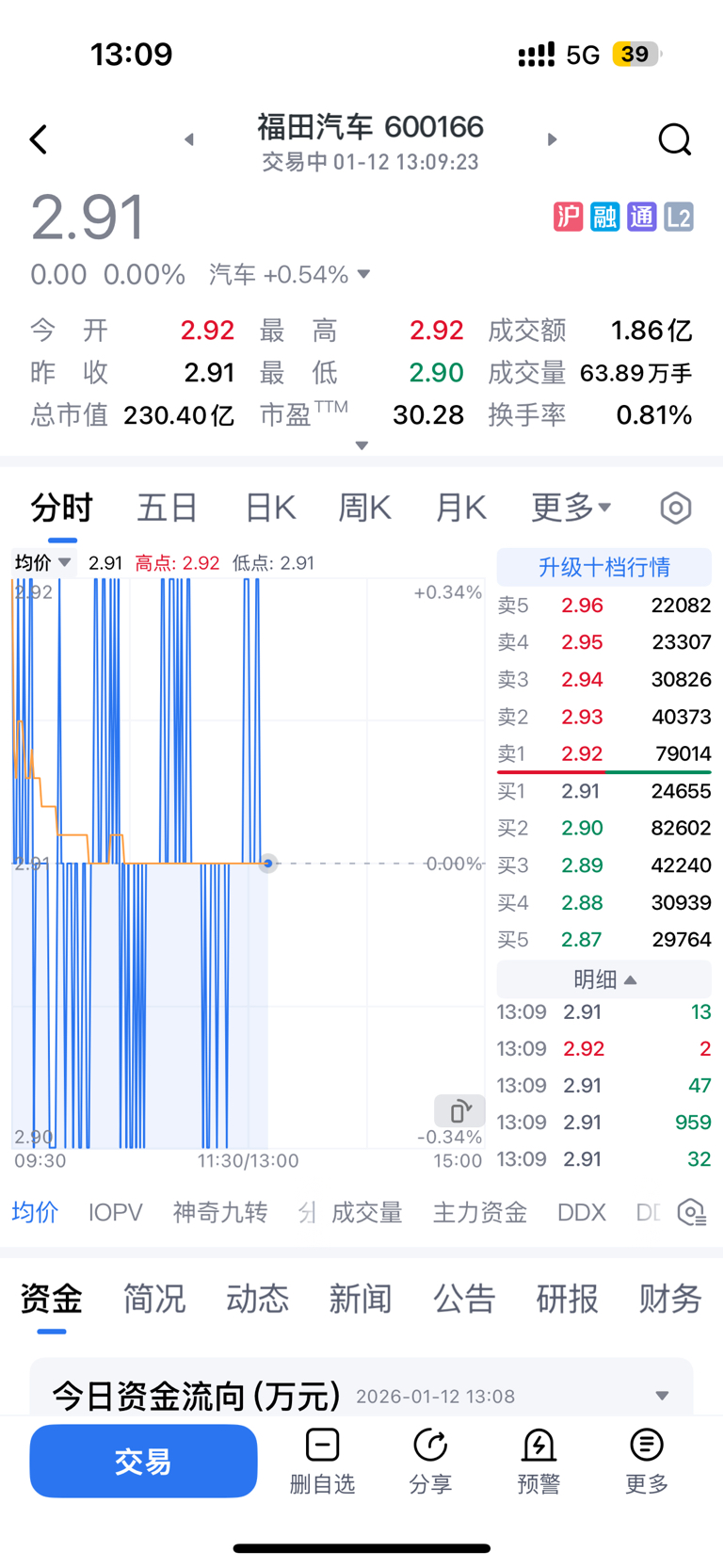This screenshot has height=1568, width=724.
Task: Open the 研报 section tab
Action: [568, 1300]
